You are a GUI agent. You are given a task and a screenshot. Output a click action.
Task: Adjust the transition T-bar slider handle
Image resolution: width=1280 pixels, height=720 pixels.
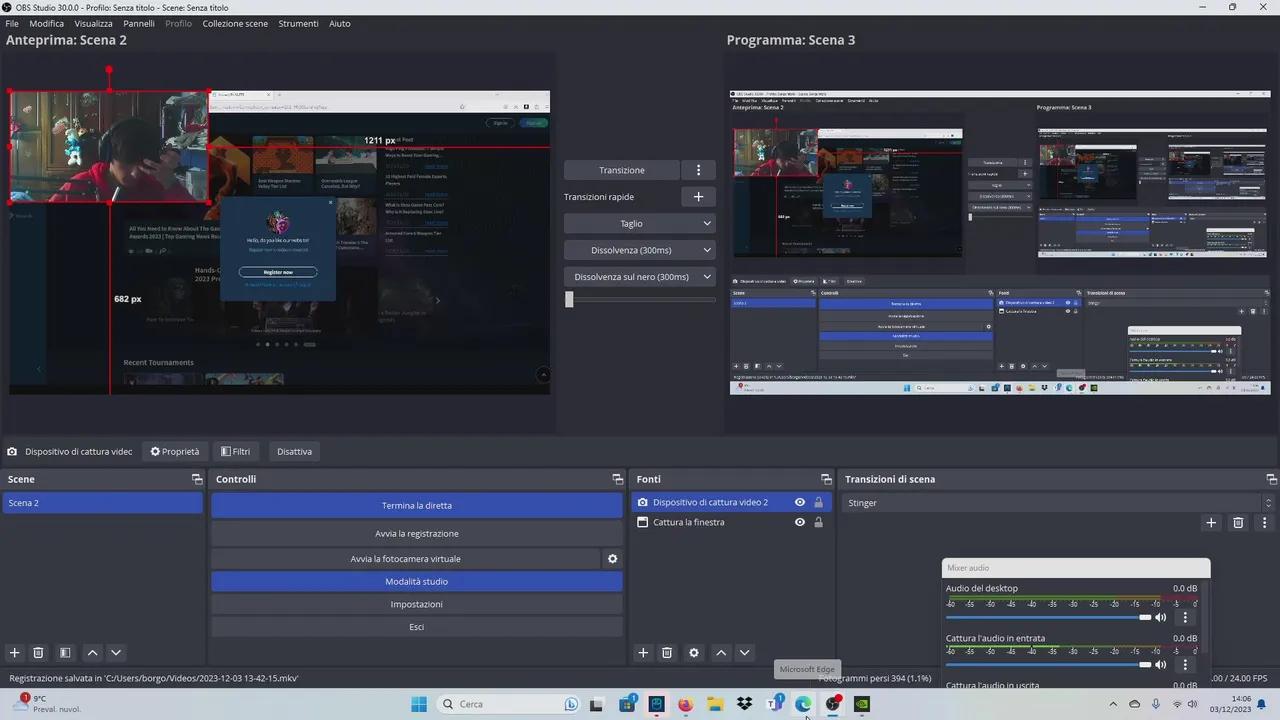(x=569, y=299)
